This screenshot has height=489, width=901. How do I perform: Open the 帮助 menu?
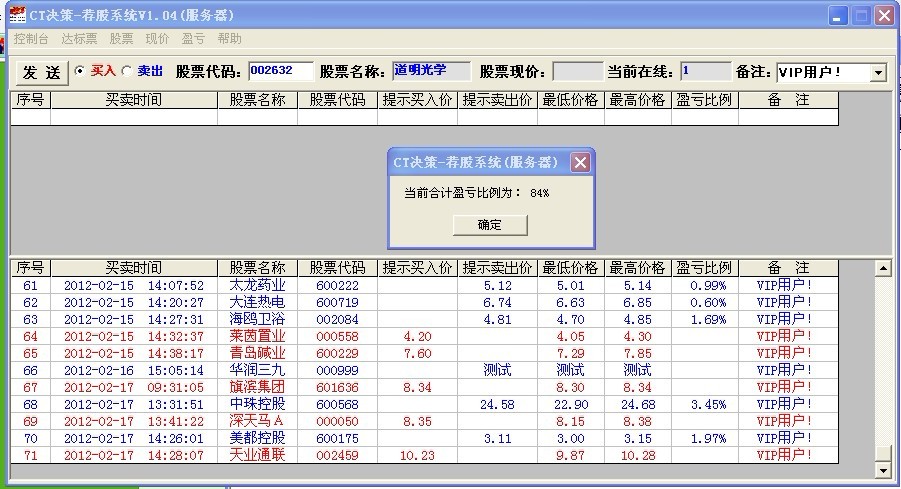click(x=229, y=38)
